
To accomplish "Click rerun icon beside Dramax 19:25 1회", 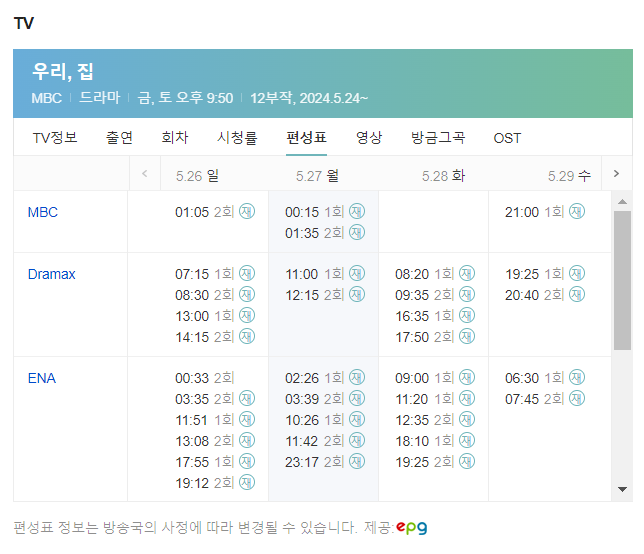I will click(x=577, y=274).
